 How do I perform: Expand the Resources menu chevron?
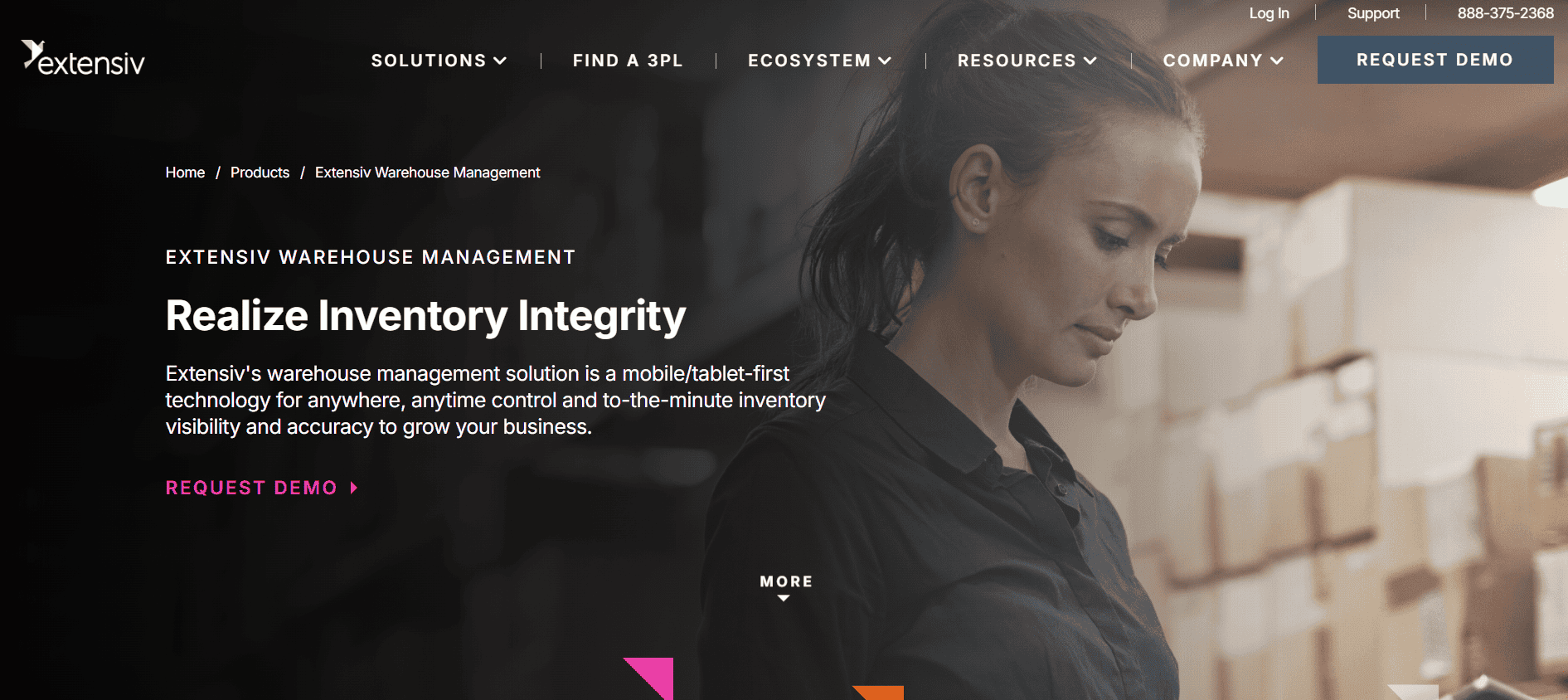pos(1090,61)
